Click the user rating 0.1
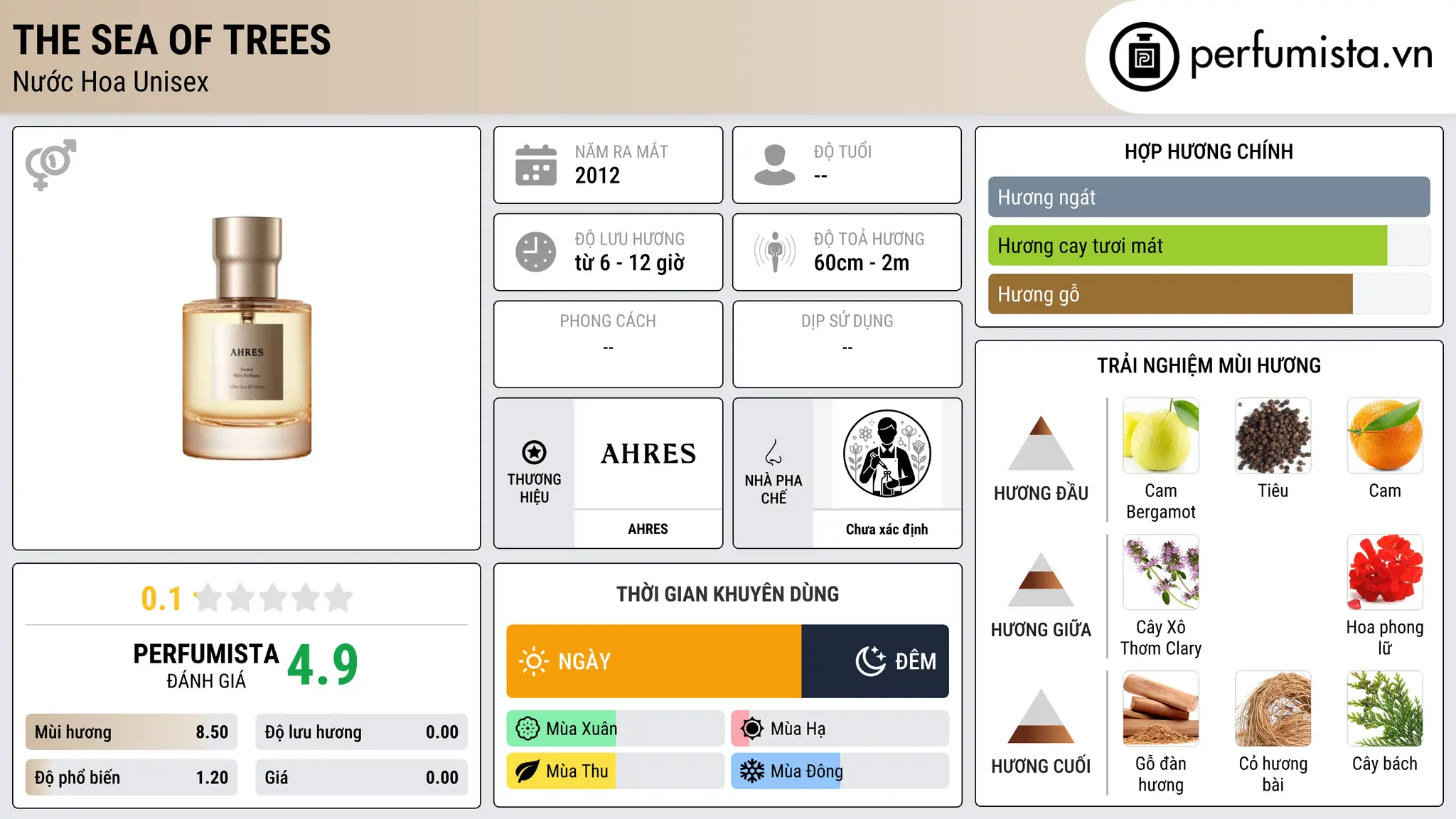1456x819 pixels. pyautogui.click(x=161, y=599)
